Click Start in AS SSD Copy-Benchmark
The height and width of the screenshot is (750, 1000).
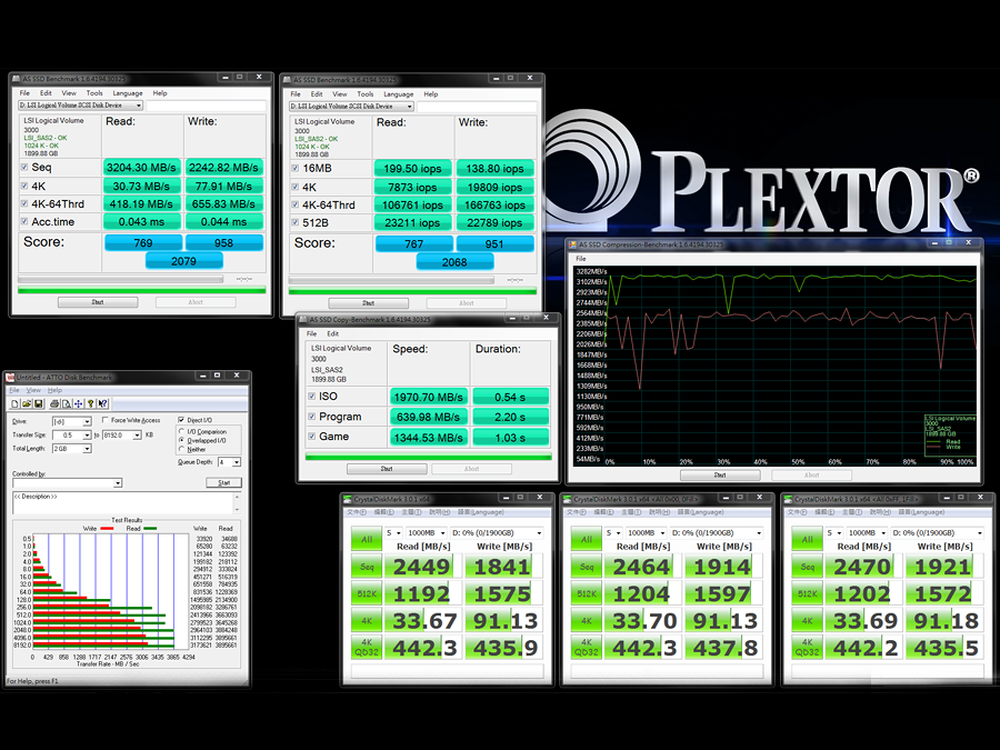(x=386, y=469)
